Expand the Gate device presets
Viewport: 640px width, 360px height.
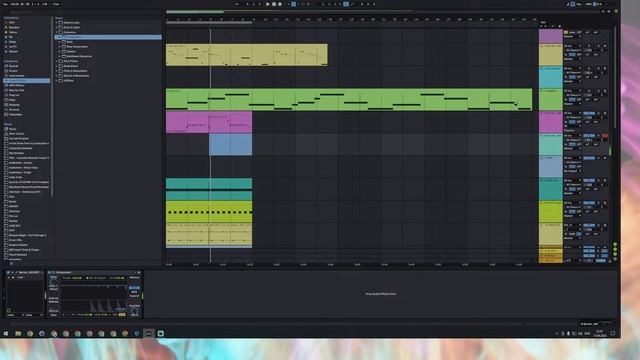tap(59, 42)
